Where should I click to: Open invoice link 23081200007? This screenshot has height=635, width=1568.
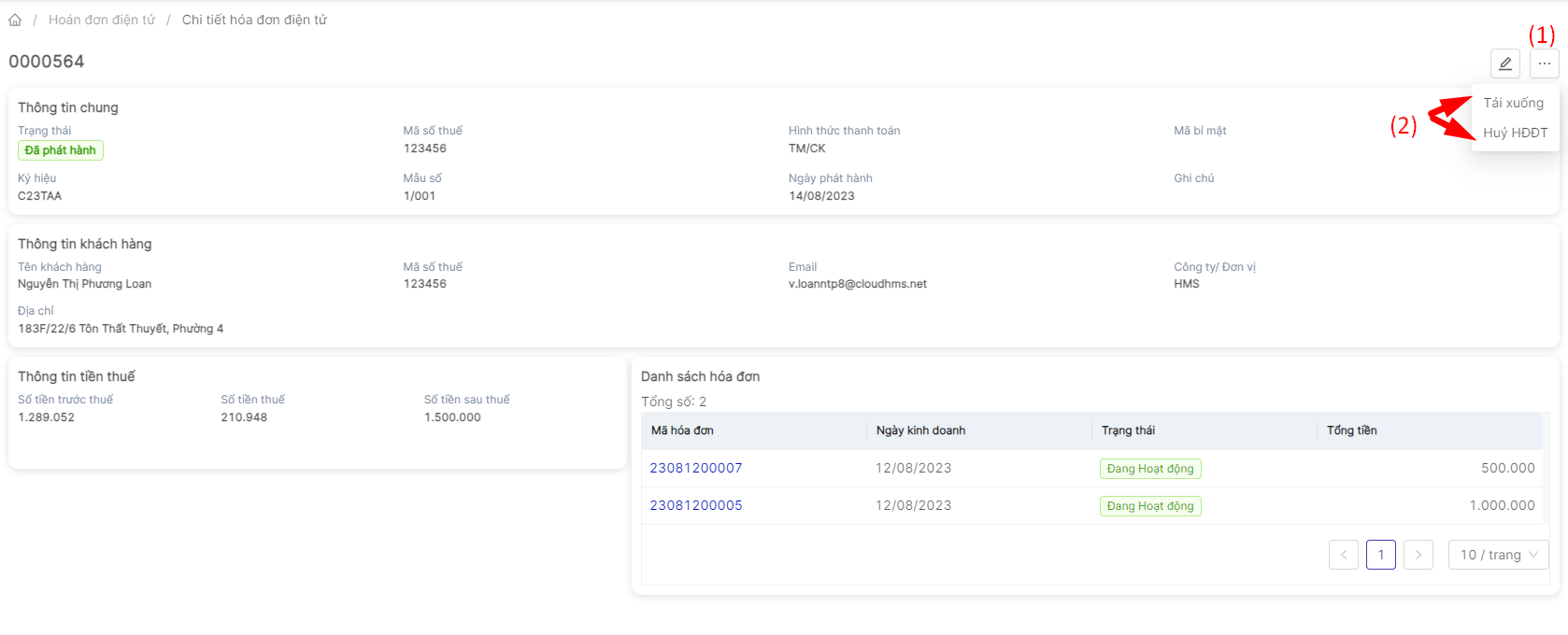(696, 468)
